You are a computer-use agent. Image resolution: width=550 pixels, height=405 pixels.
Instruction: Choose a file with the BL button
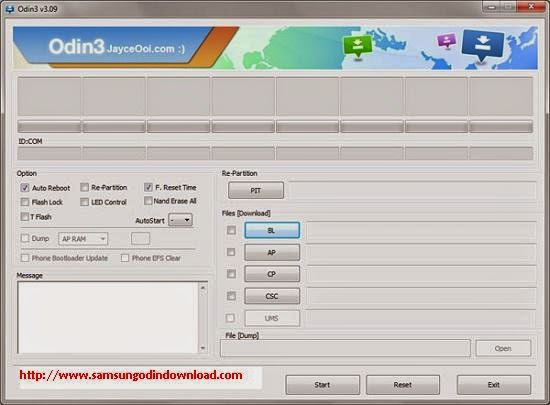(x=272, y=230)
